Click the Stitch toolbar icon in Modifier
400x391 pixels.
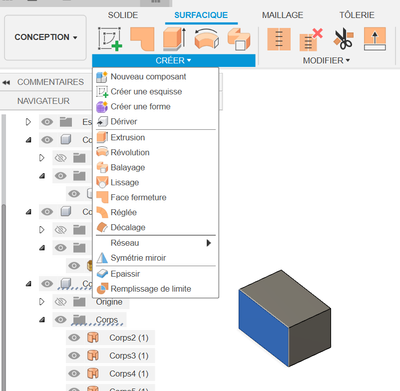279,39
